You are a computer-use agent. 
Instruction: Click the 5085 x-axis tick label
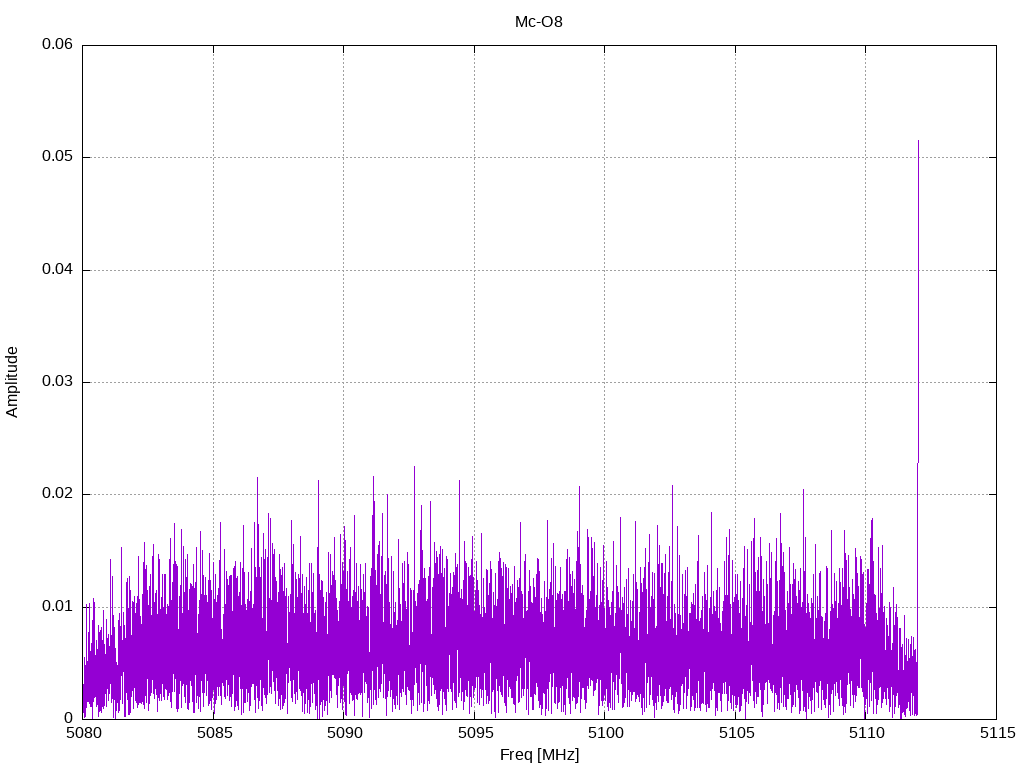click(x=213, y=733)
